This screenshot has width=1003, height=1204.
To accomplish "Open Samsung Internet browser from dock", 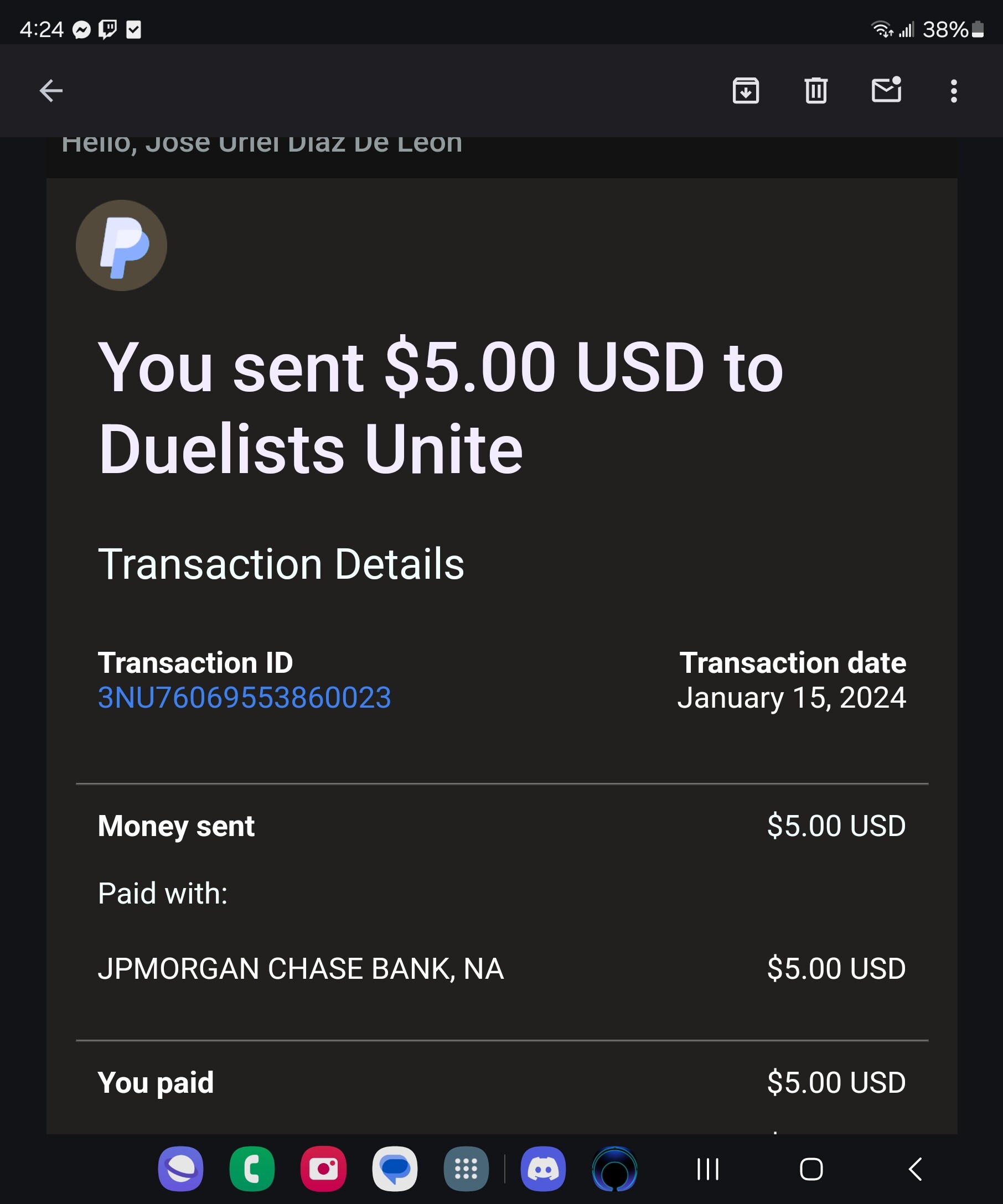I will 180,1169.
